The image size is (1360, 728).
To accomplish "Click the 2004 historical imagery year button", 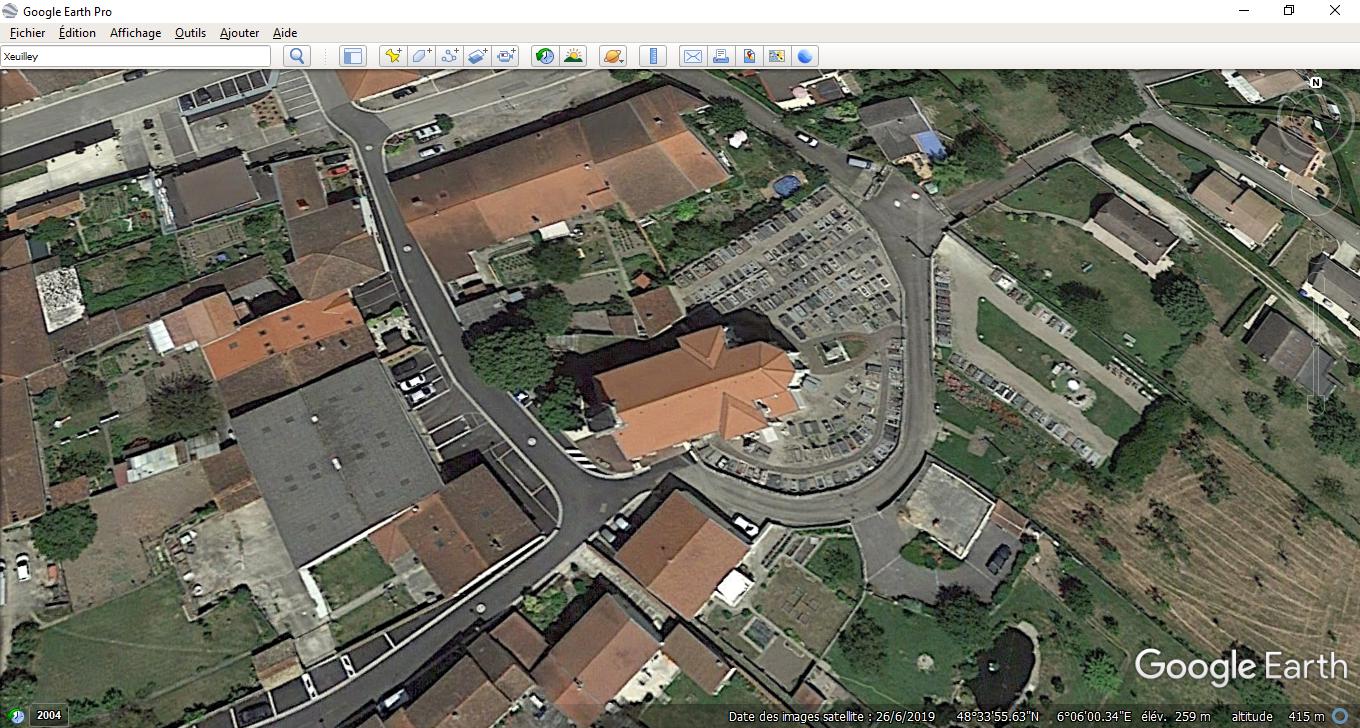I will tap(48, 715).
